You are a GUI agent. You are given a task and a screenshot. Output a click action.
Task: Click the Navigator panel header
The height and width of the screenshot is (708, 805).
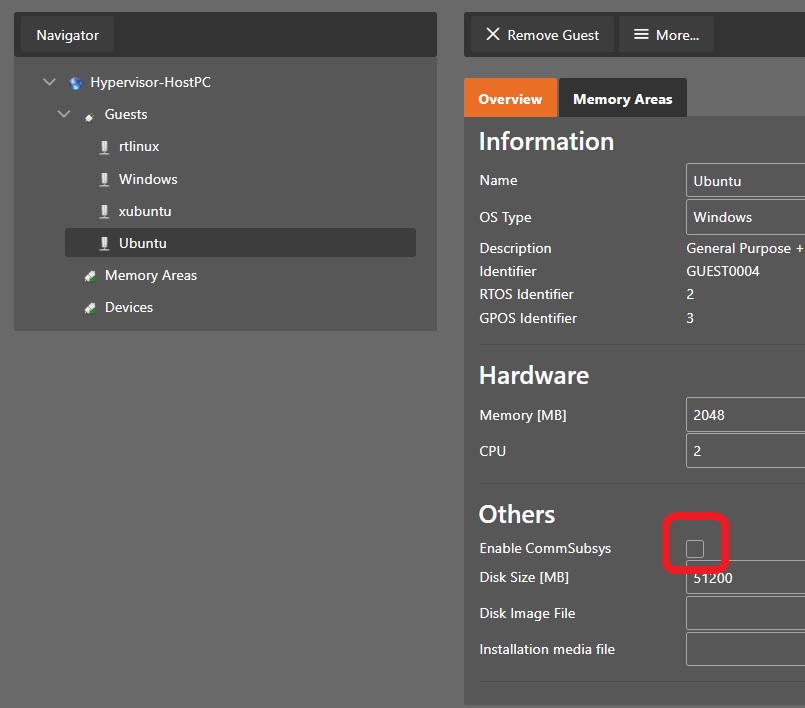(68, 35)
